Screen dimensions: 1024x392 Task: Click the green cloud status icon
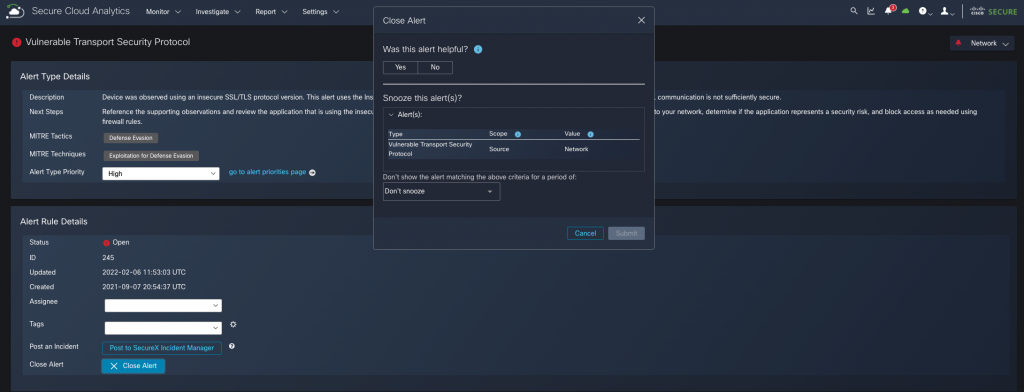pos(905,11)
